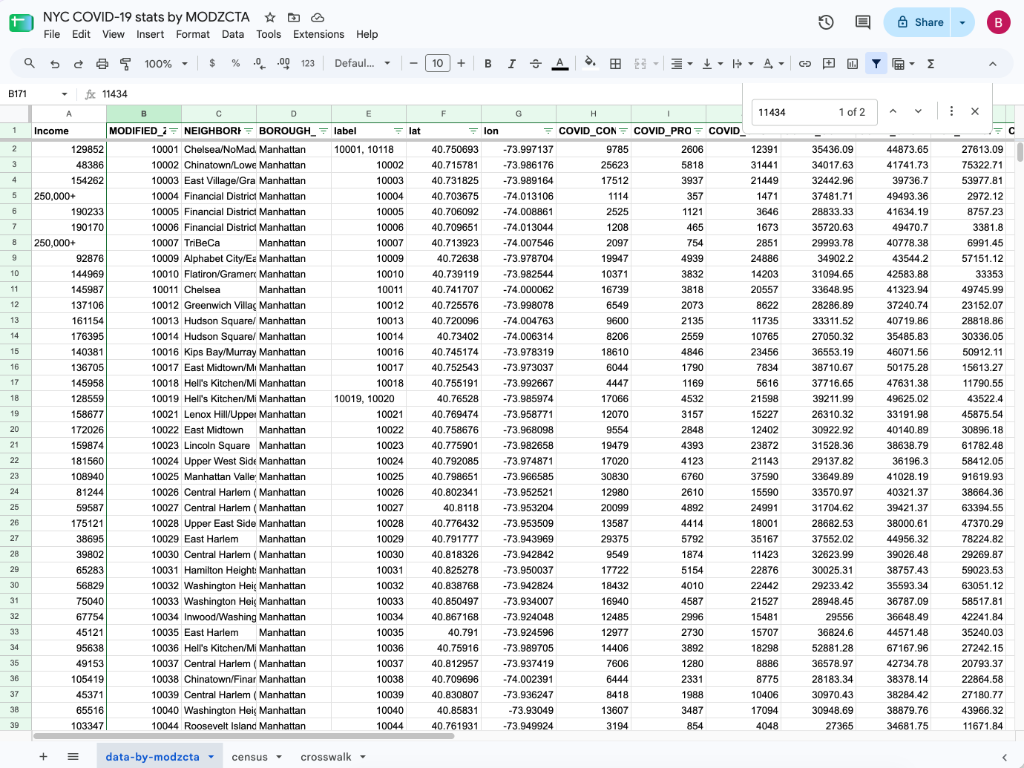Image resolution: width=1024 pixels, height=768 pixels.
Task: Go to next find result arrow
Action: [x=918, y=112]
